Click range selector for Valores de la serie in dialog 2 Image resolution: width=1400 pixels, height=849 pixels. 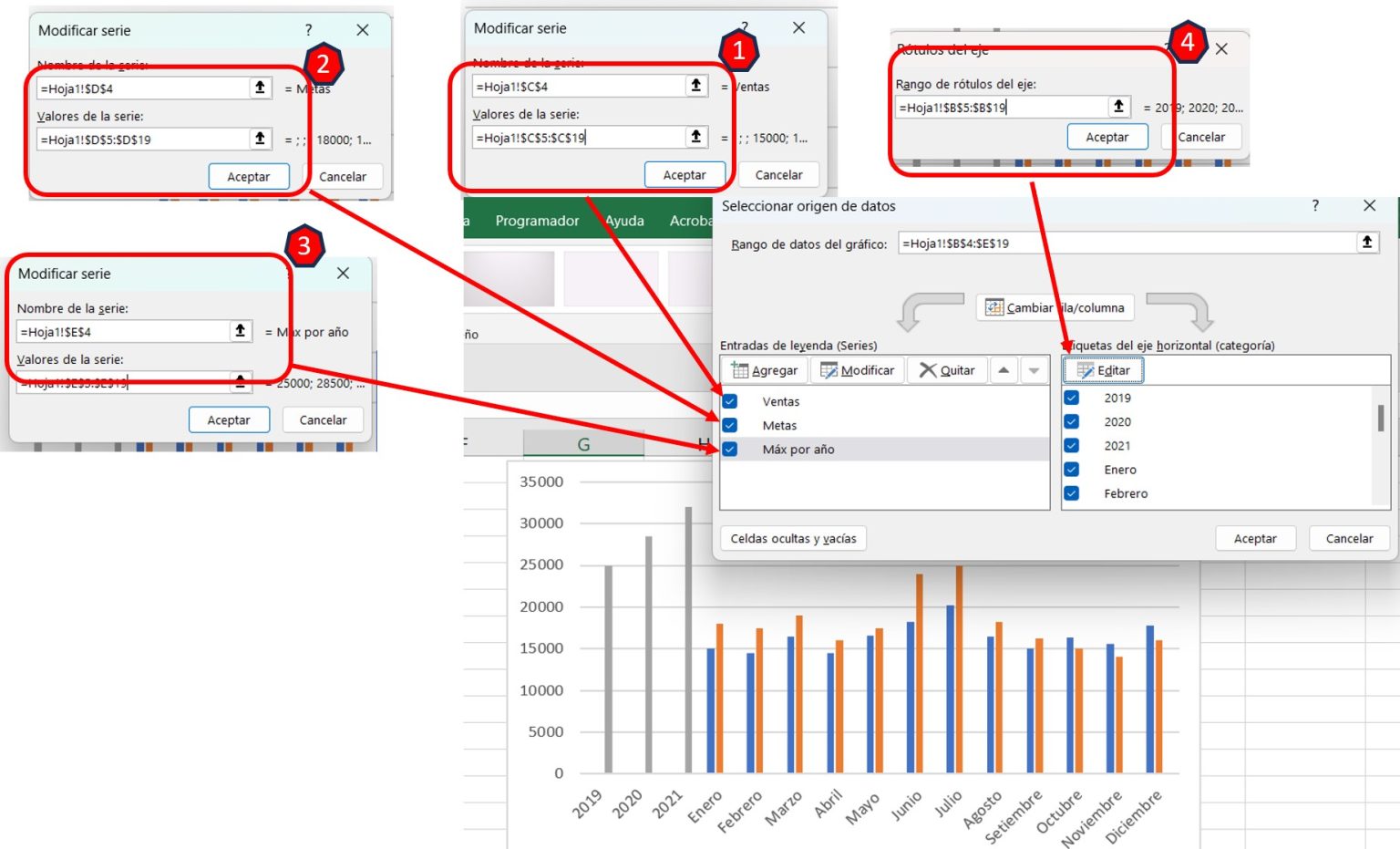(260, 139)
